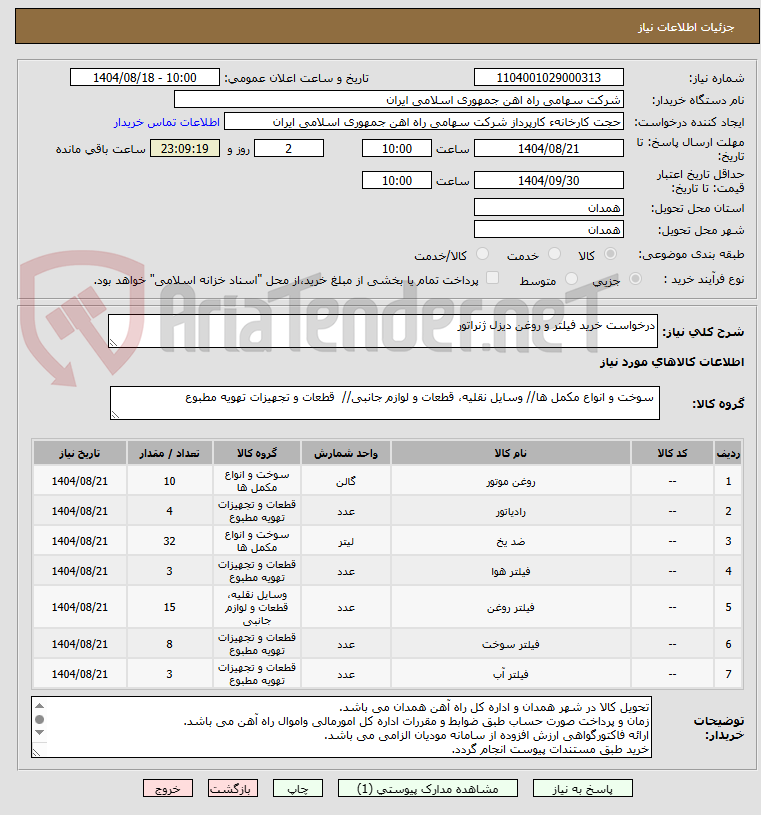The width and height of the screenshot is (761, 815).
Task: Click the فیلتر روغن item name
Action: click(x=510, y=607)
